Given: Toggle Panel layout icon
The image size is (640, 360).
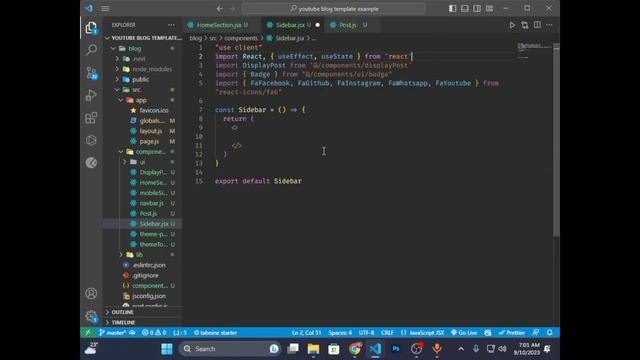Looking at the screenshot, I should (x=464, y=9).
